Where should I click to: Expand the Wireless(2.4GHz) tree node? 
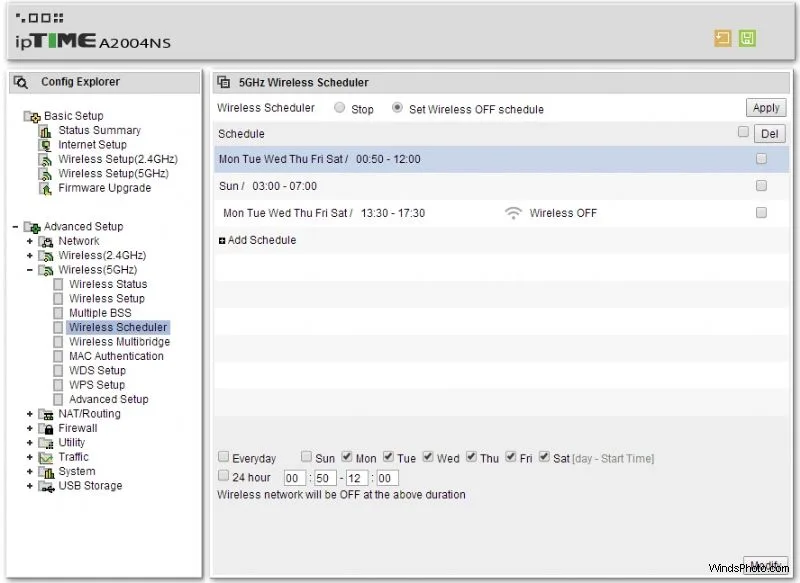[30, 256]
